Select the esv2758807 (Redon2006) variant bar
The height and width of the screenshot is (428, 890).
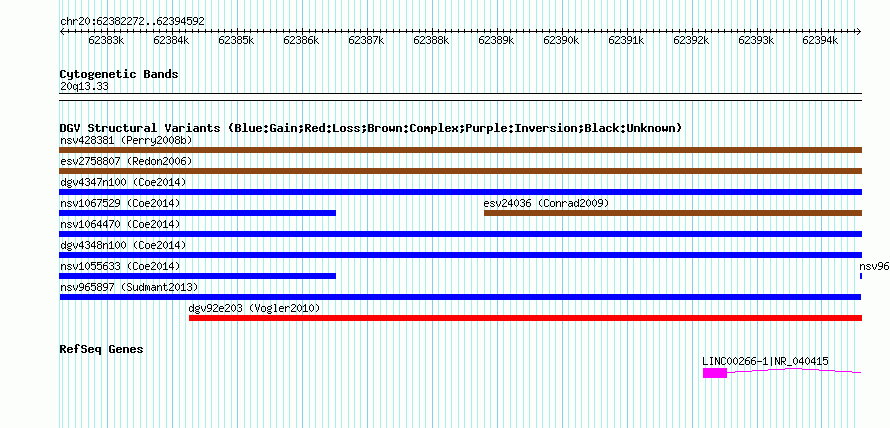point(460,171)
